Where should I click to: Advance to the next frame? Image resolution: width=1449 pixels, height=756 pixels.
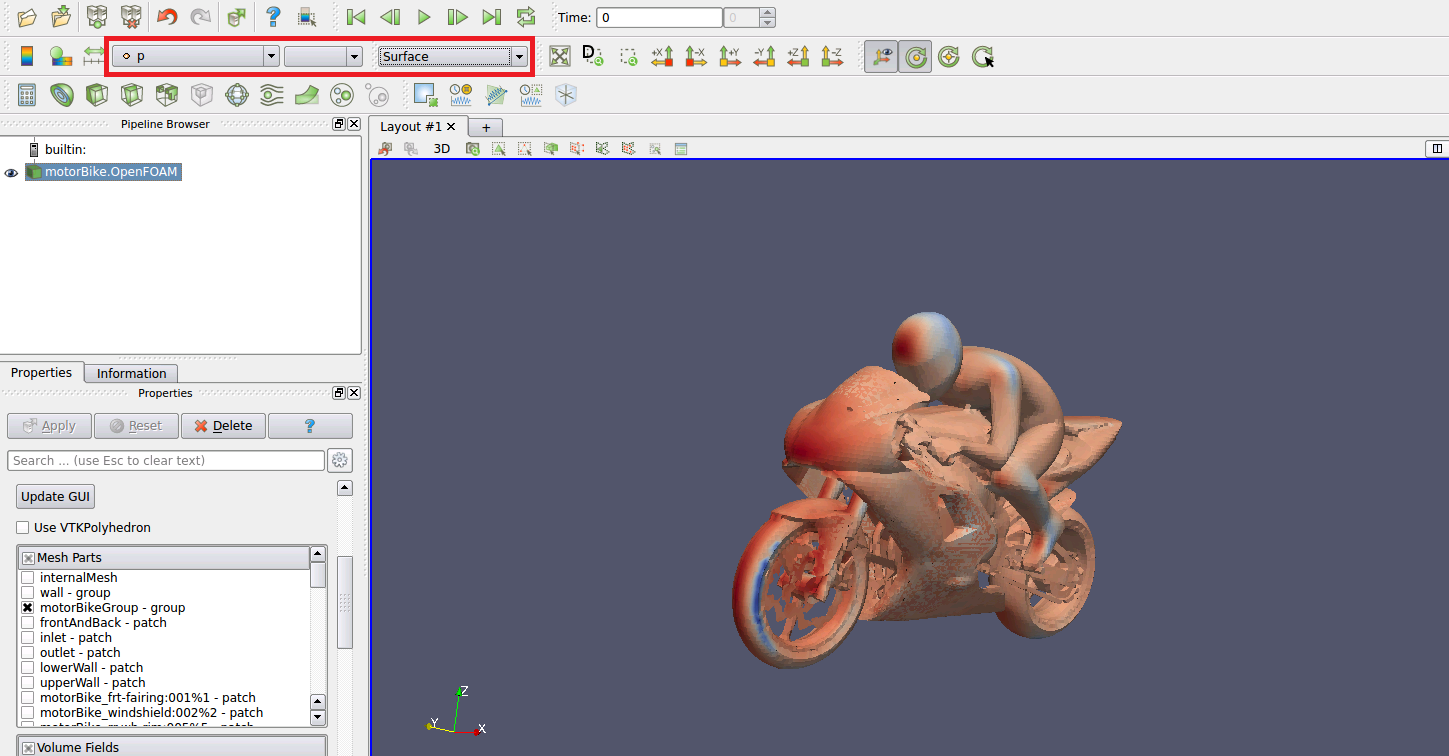point(457,17)
